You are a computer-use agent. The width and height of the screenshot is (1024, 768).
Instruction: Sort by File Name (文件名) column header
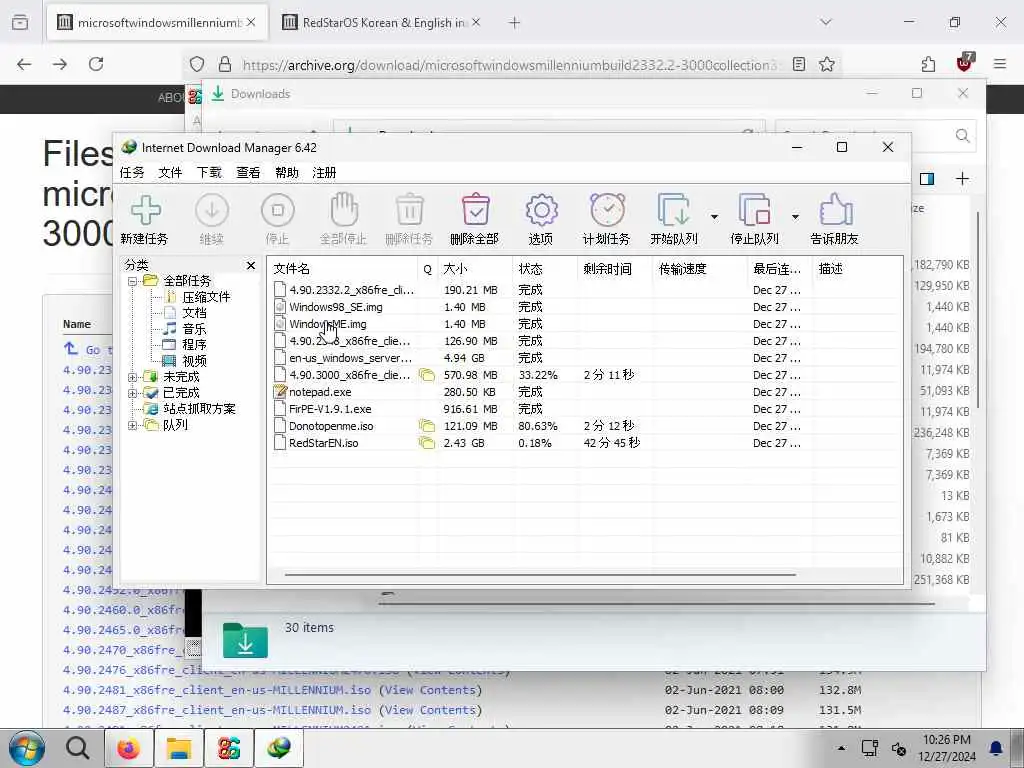click(343, 268)
